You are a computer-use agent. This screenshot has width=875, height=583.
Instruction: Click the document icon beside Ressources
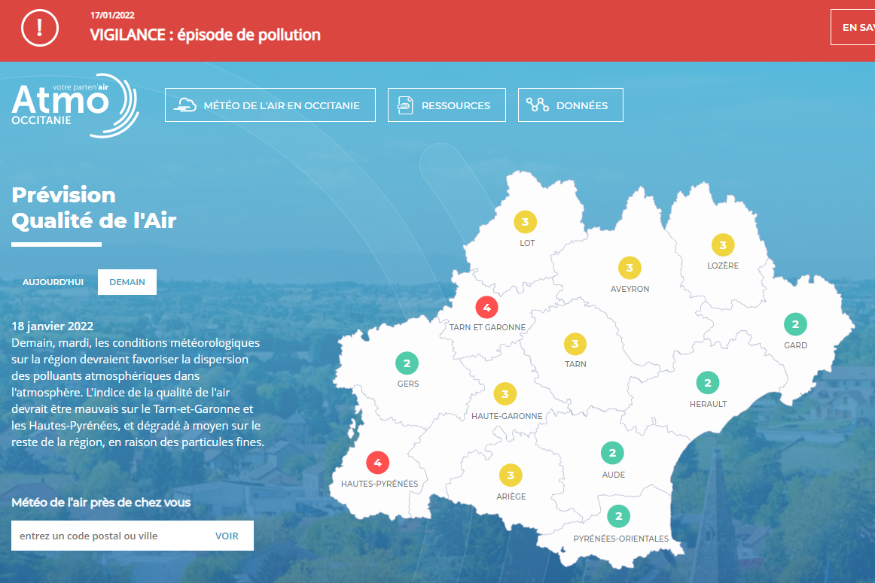[x=405, y=105]
